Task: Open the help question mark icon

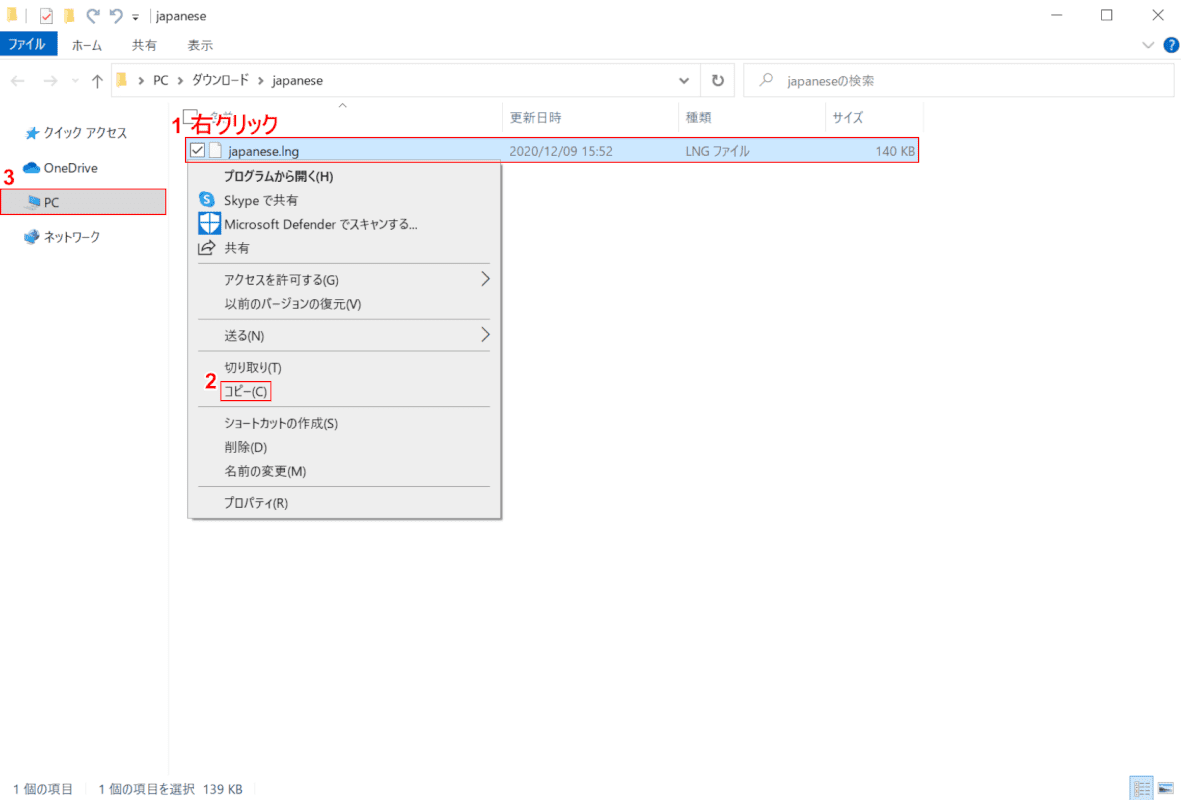Action: point(1171,45)
